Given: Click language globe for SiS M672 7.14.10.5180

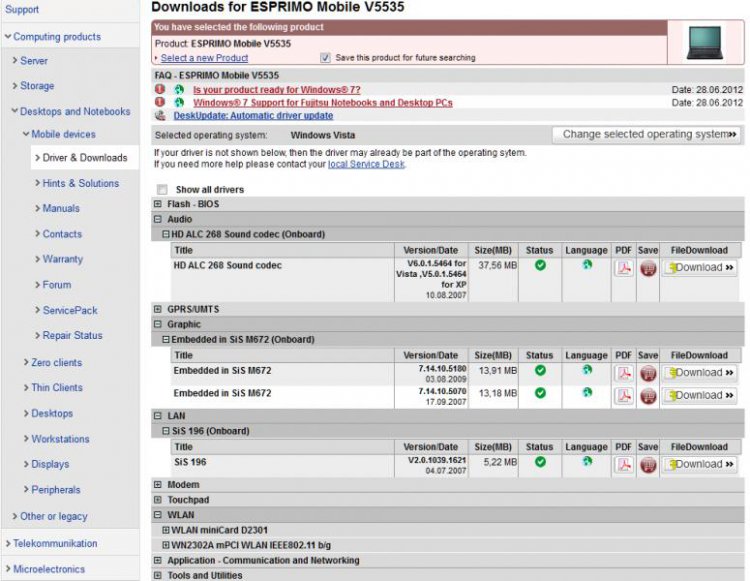Looking at the screenshot, I should click(587, 370).
